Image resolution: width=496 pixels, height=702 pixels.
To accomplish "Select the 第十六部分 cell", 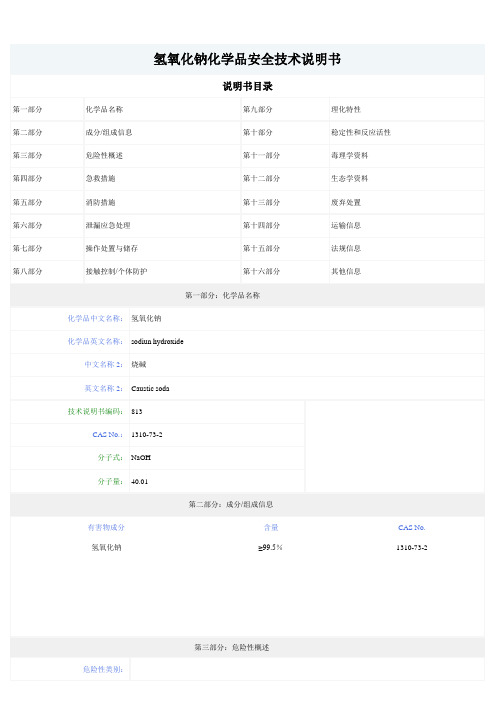I will pyautogui.click(x=261, y=271).
